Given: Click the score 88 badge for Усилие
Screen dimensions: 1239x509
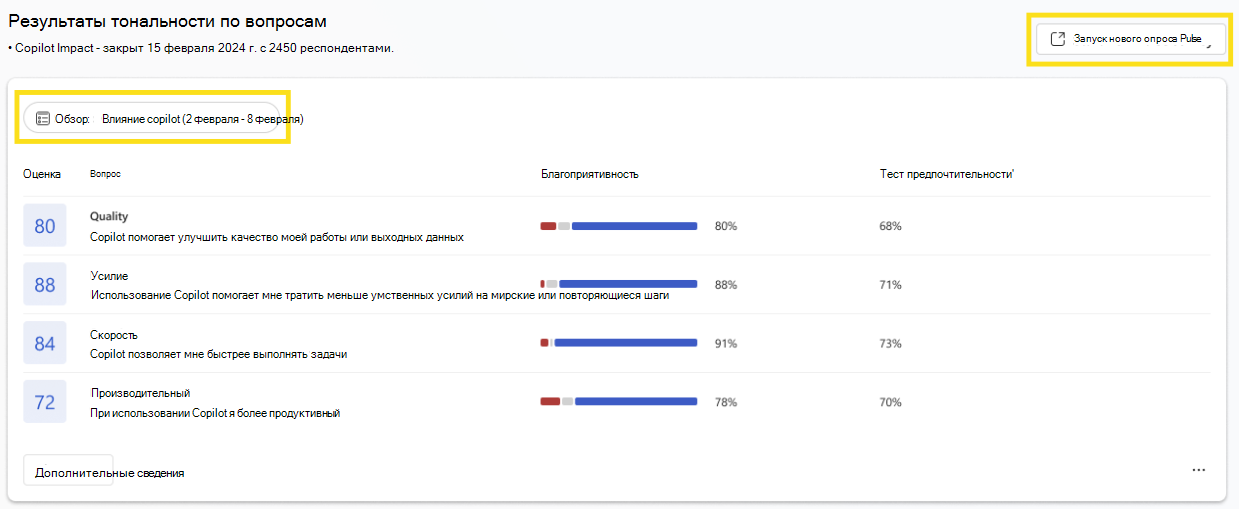Looking at the screenshot, I should tap(45, 285).
